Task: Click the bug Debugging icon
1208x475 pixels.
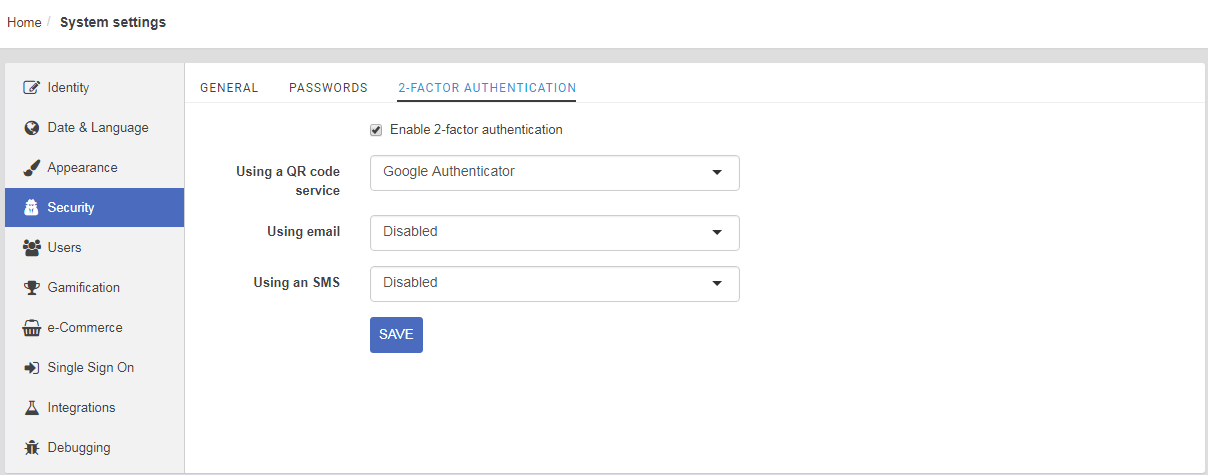Action: 31,448
